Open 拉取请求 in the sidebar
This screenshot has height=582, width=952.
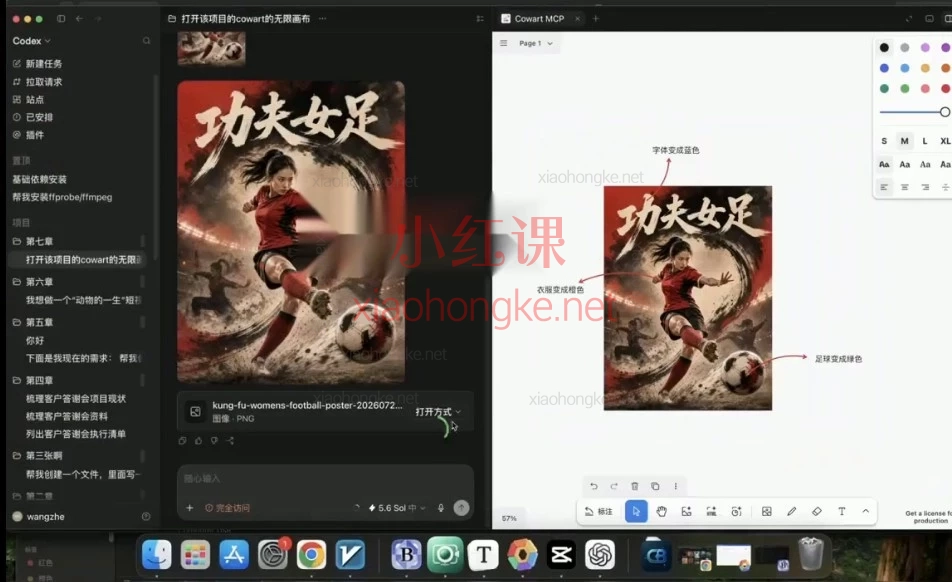(38, 82)
